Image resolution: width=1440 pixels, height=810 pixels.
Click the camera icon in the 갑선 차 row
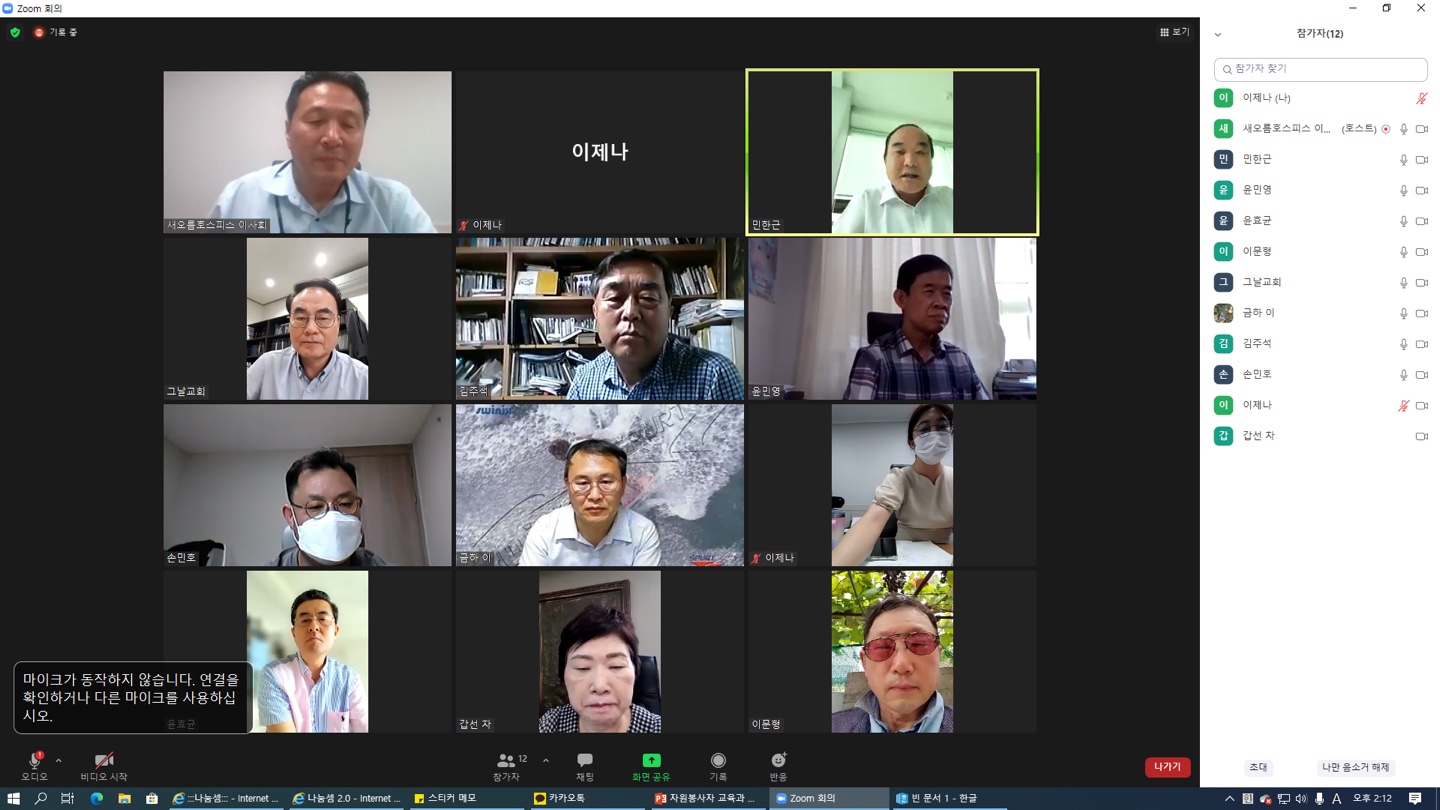1421,437
